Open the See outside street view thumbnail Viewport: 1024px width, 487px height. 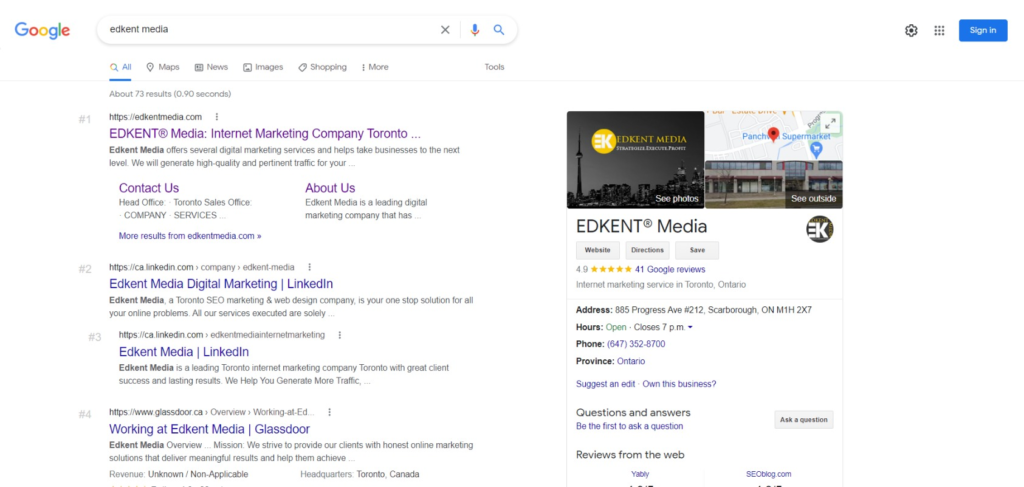(x=774, y=185)
